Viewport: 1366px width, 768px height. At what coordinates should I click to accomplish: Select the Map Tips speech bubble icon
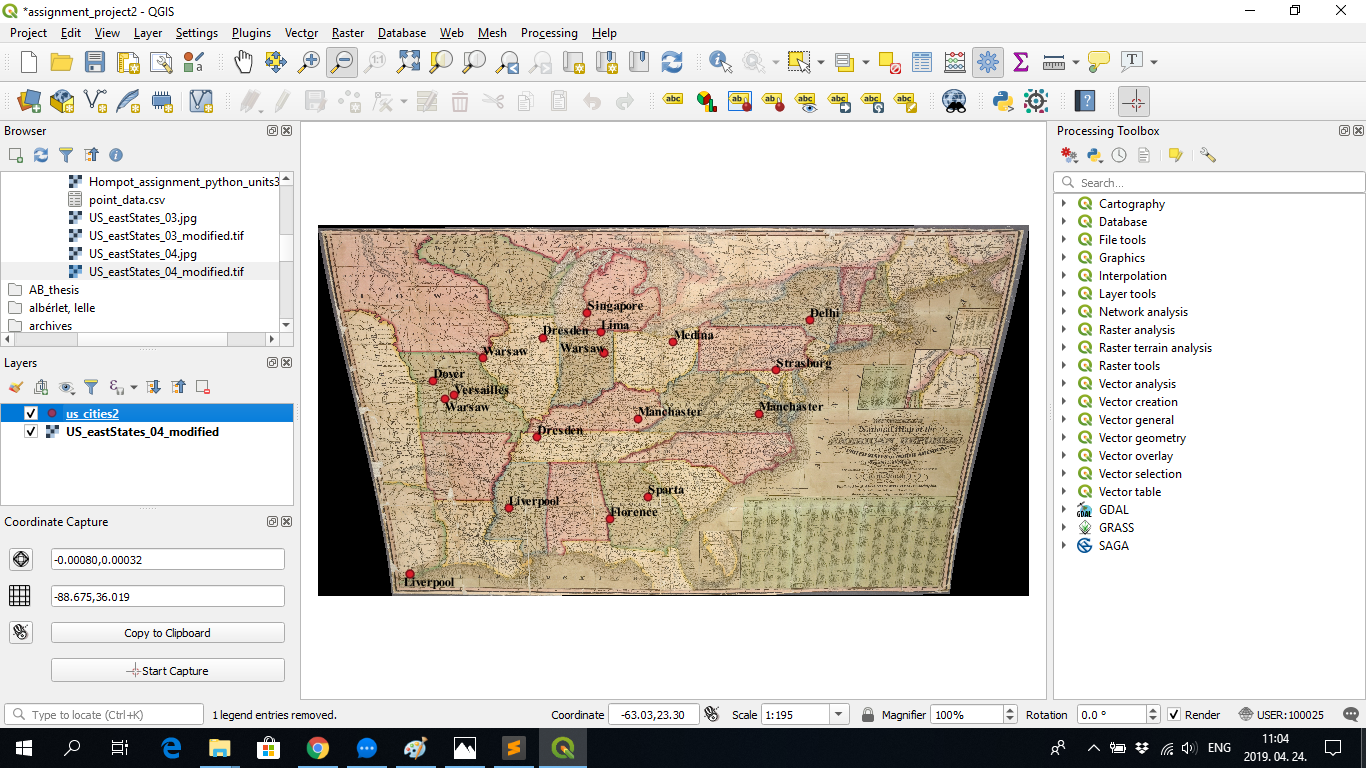pyautogui.click(x=1099, y=62)
